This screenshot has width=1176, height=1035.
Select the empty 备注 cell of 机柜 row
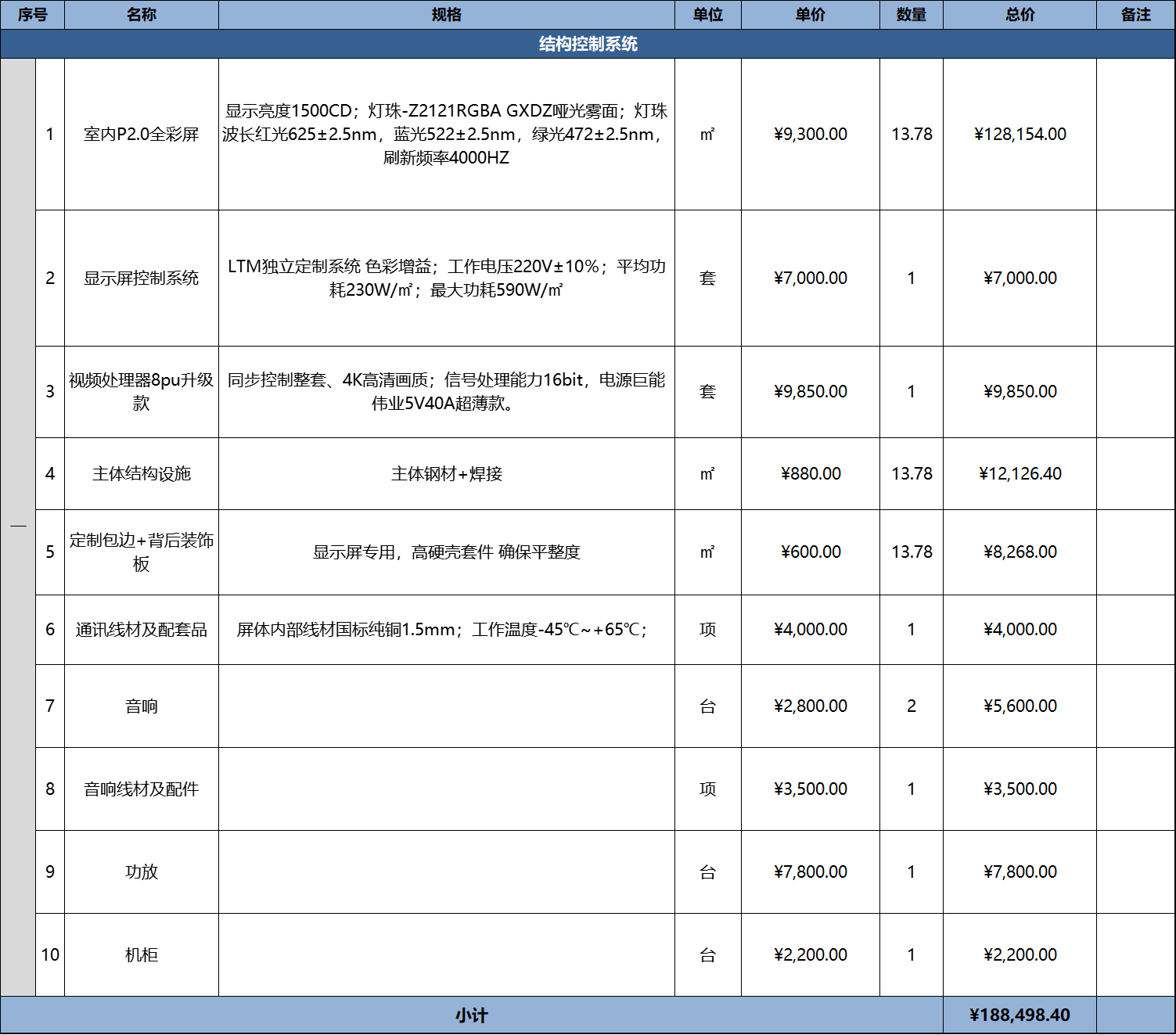pyautogui.click(x=1136, y=955)
